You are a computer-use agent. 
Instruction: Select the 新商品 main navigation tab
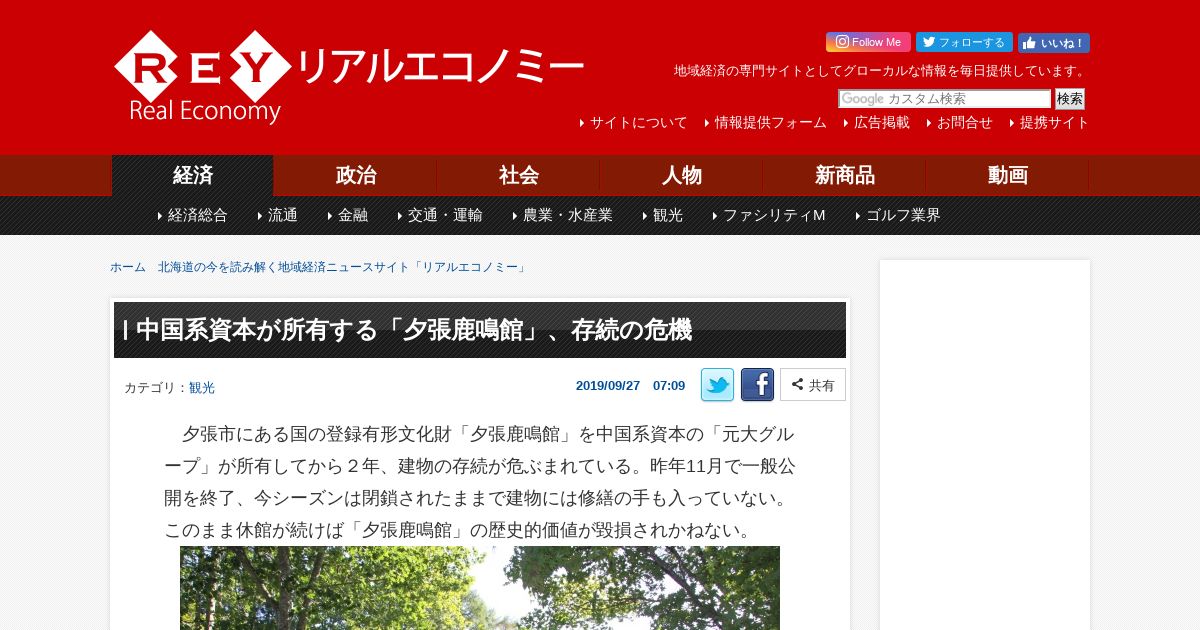(x=844, y=175)
